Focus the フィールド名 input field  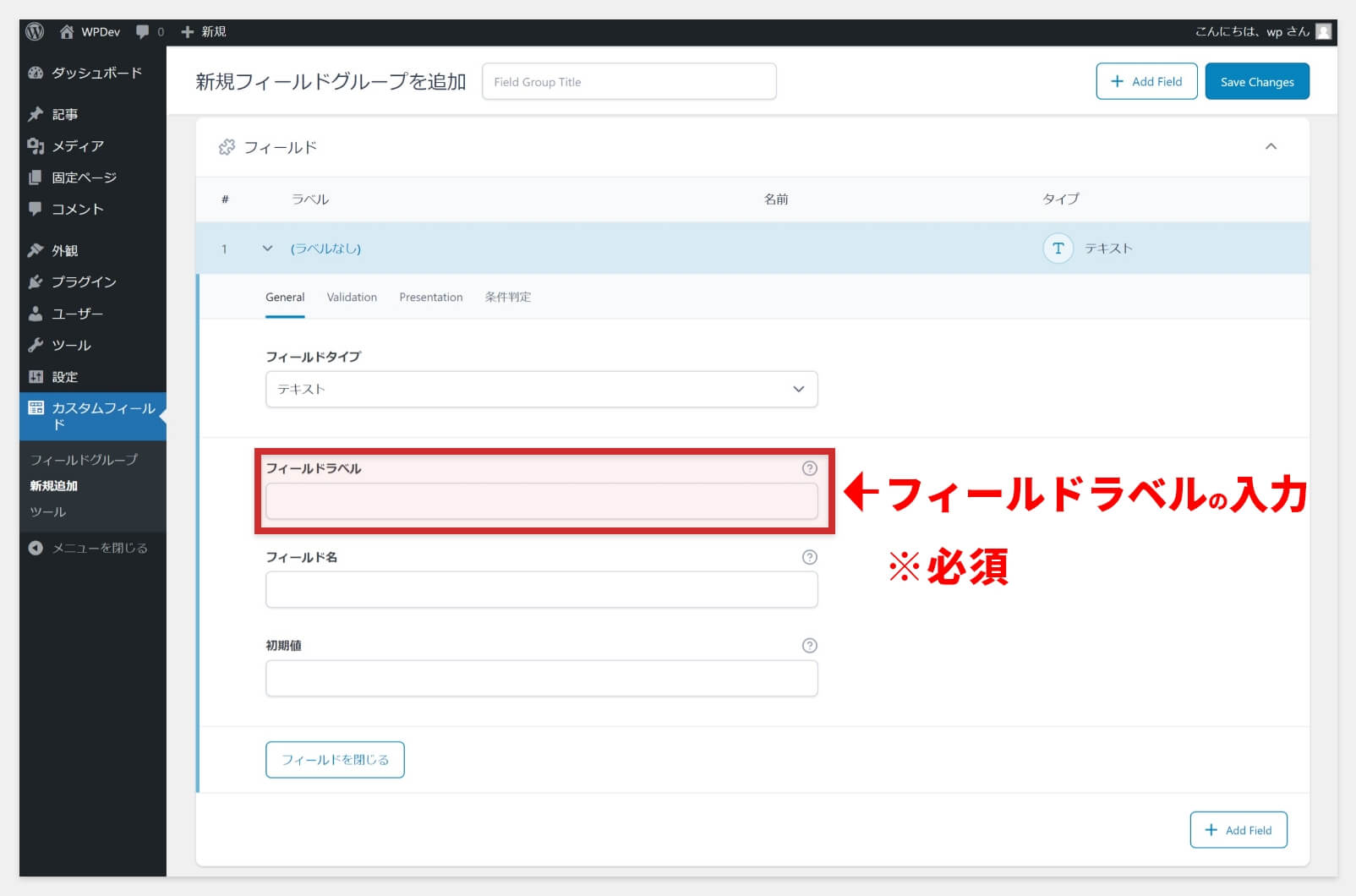[542, 589]
